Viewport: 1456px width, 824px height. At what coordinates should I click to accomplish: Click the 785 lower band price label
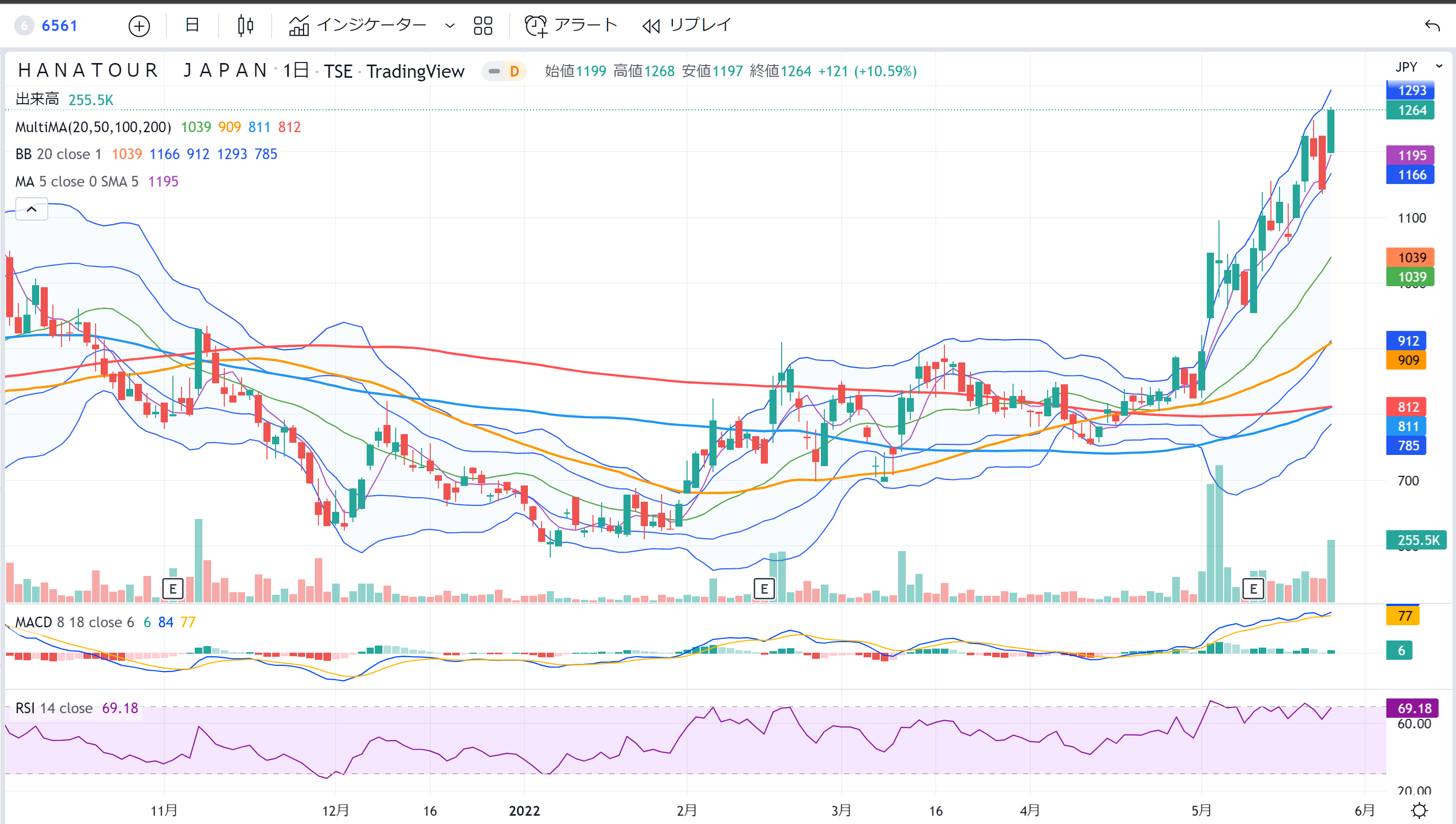[x=1406, y=445]
